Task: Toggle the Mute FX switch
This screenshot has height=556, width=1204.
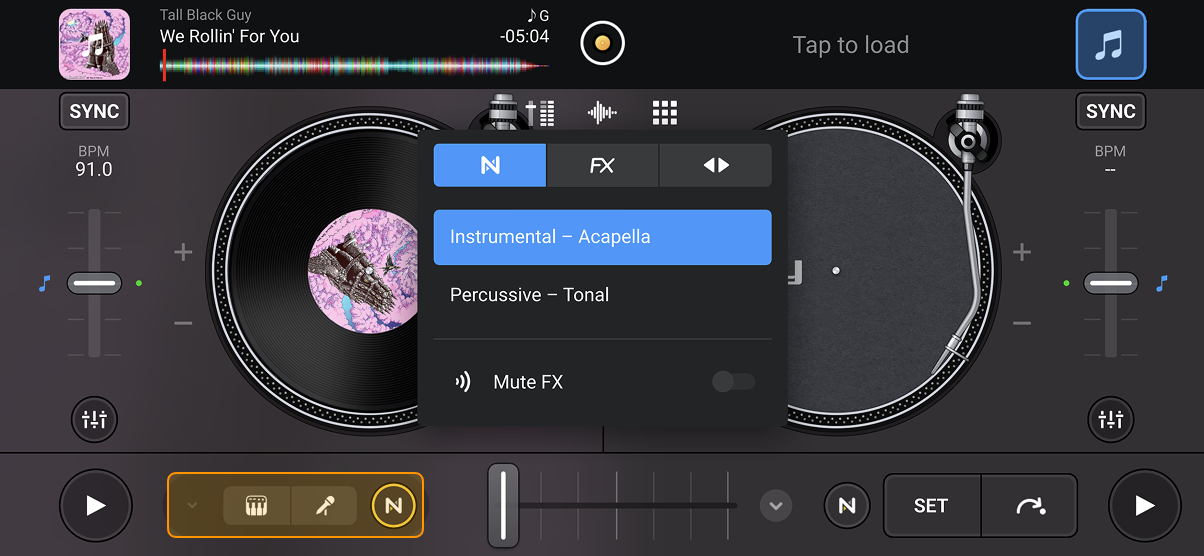Action: [x=733, y=381]
